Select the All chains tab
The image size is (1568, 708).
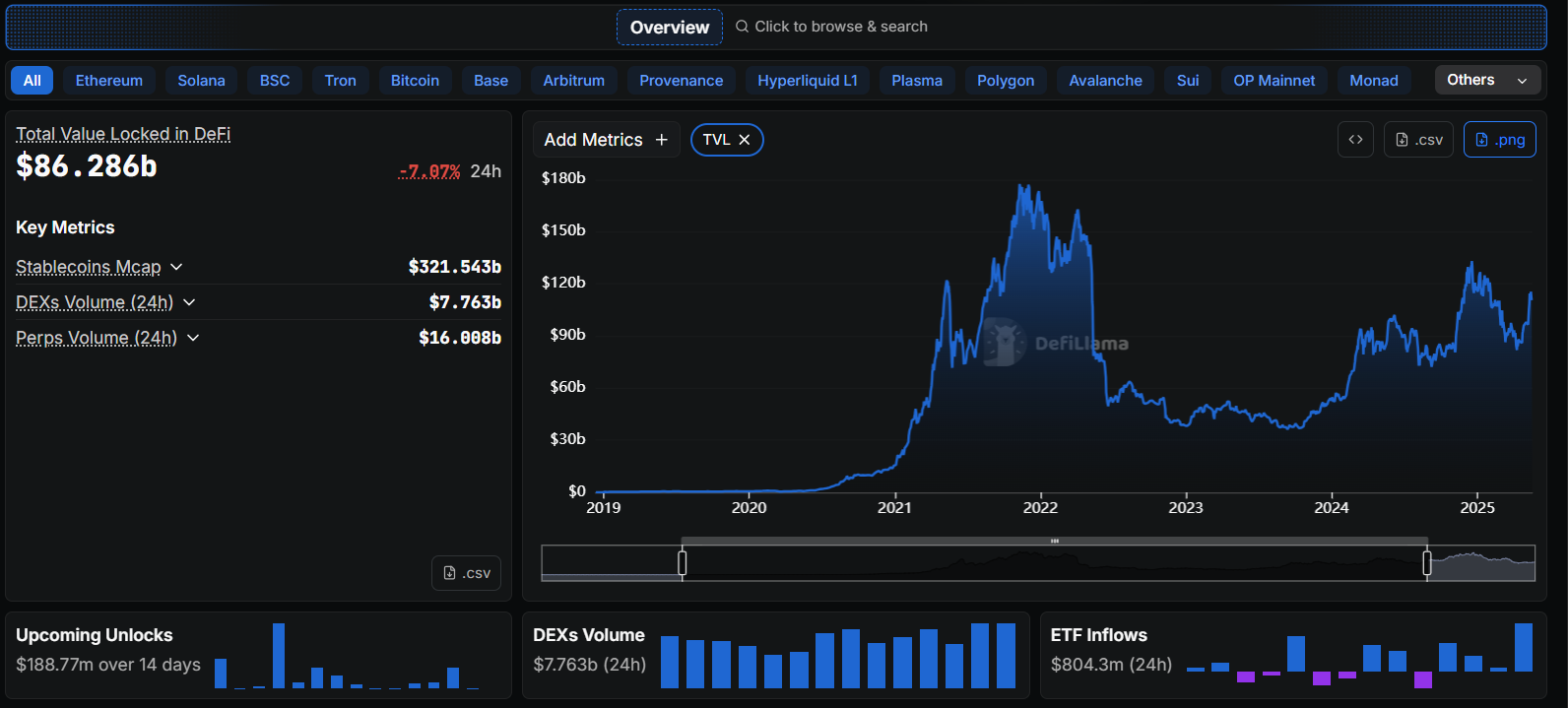click(x=33, y=81)
